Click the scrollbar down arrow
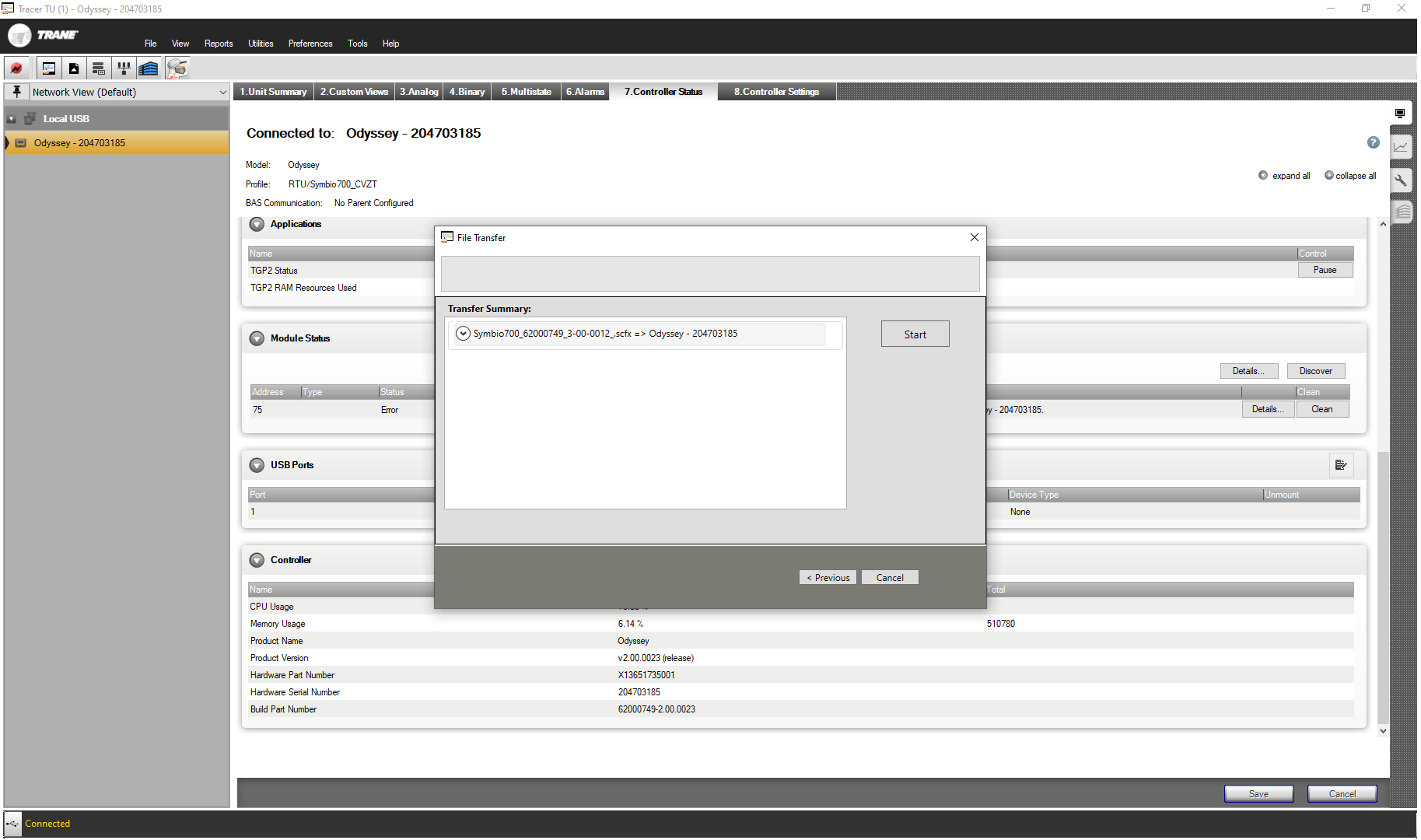1421x840 pixels. [1383, 730]
